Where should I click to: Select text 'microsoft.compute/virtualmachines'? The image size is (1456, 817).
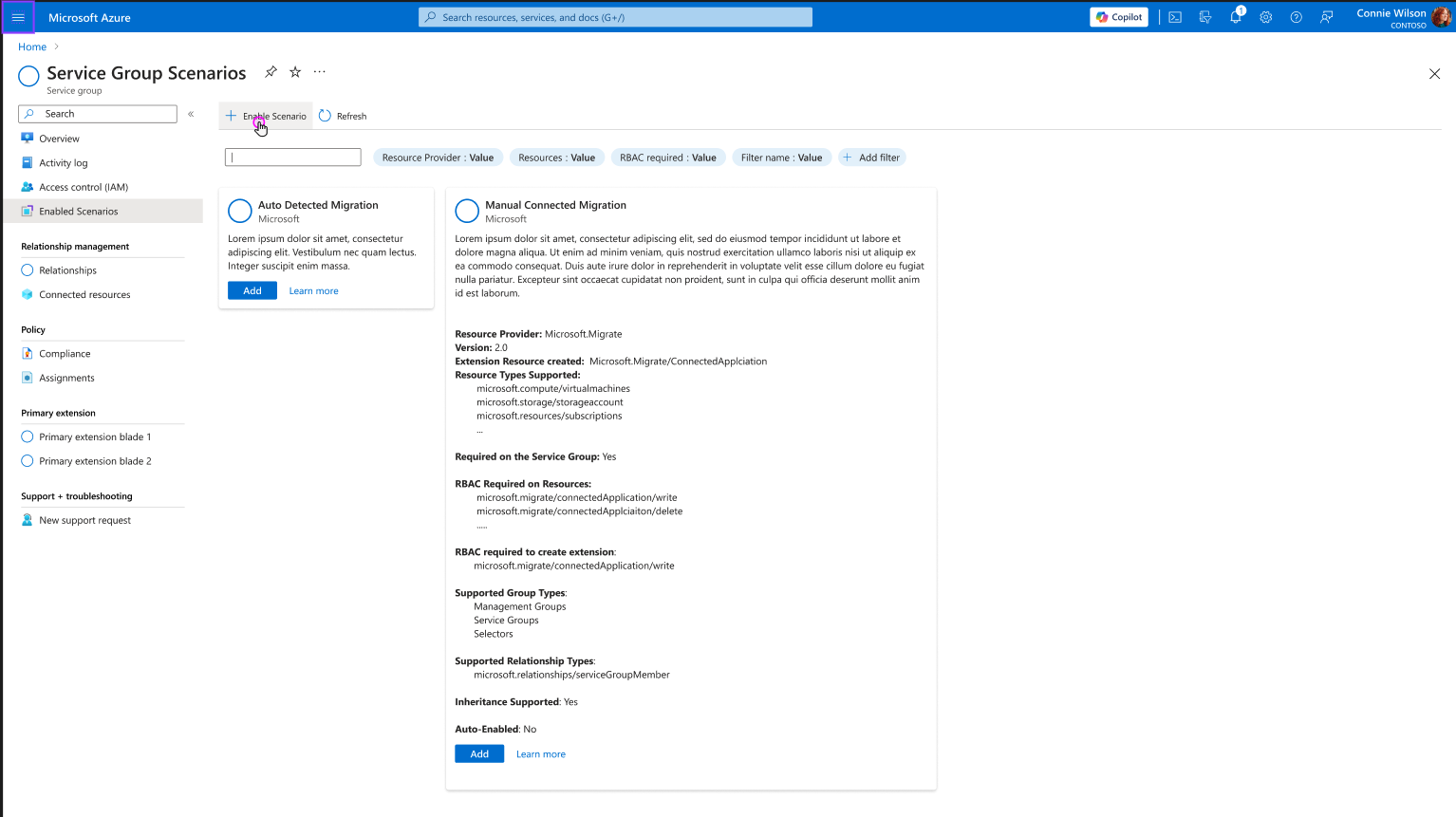click(553, 388)
